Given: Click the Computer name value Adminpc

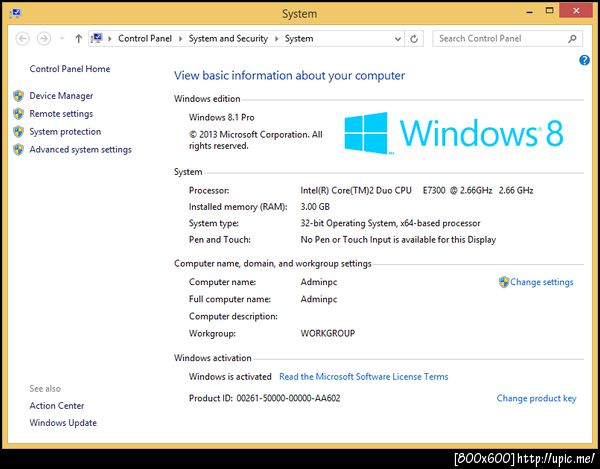Looking at the screenshot, I should pyautogui.click(x=319, y=282).
